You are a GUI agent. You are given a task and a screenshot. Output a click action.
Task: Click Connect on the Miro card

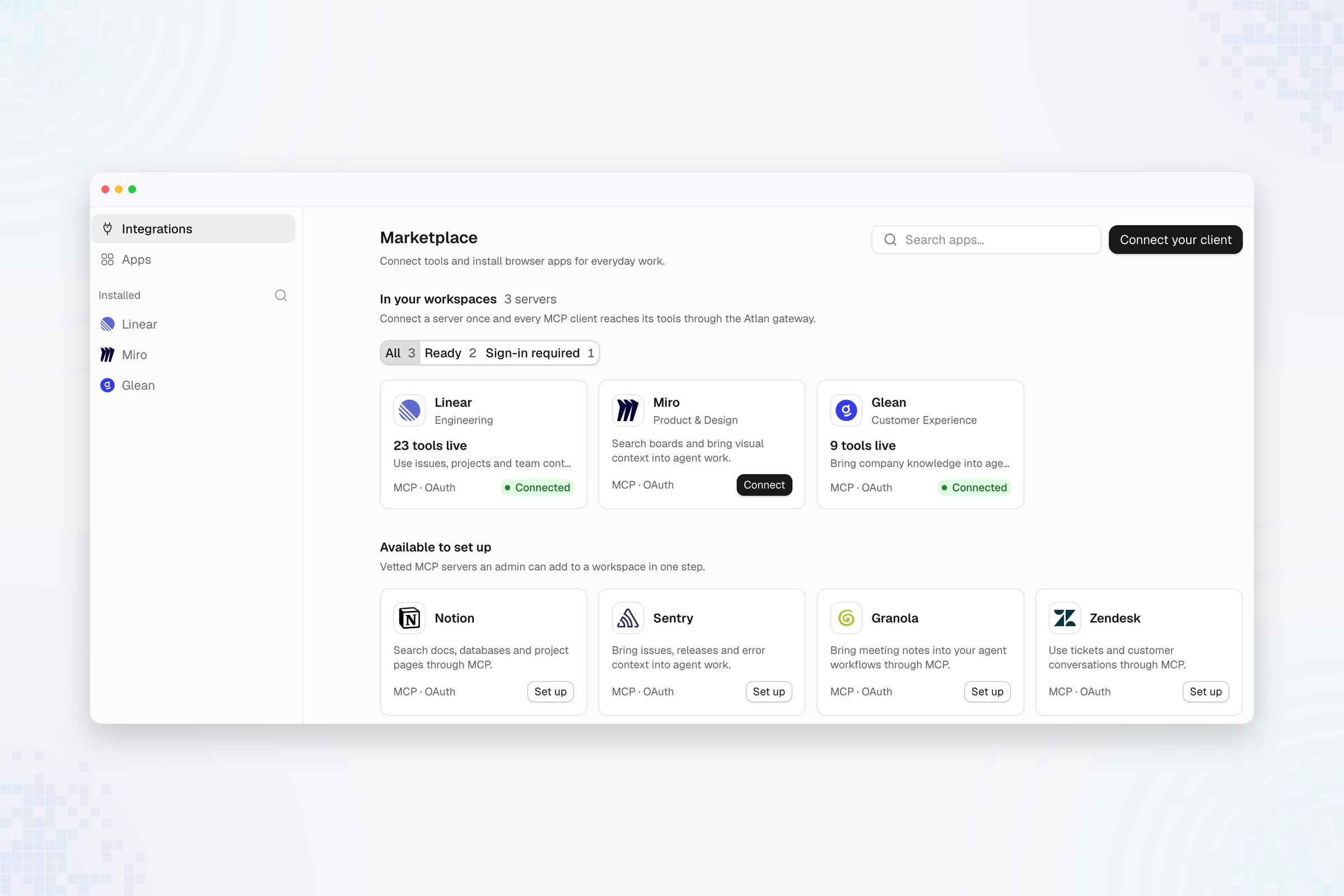[764, 484]
